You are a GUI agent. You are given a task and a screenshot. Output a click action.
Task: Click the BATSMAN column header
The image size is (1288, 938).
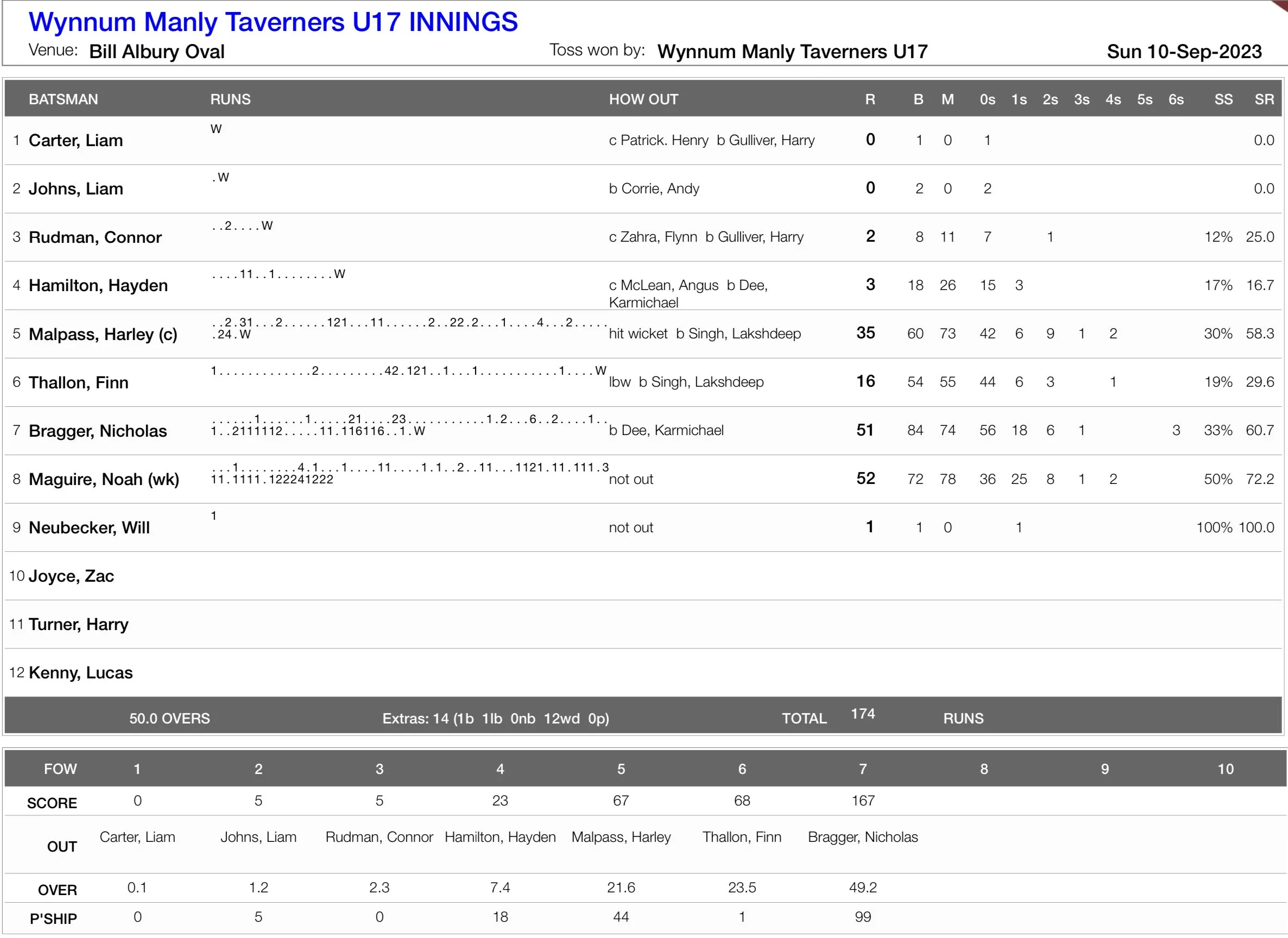pos(63,99)
